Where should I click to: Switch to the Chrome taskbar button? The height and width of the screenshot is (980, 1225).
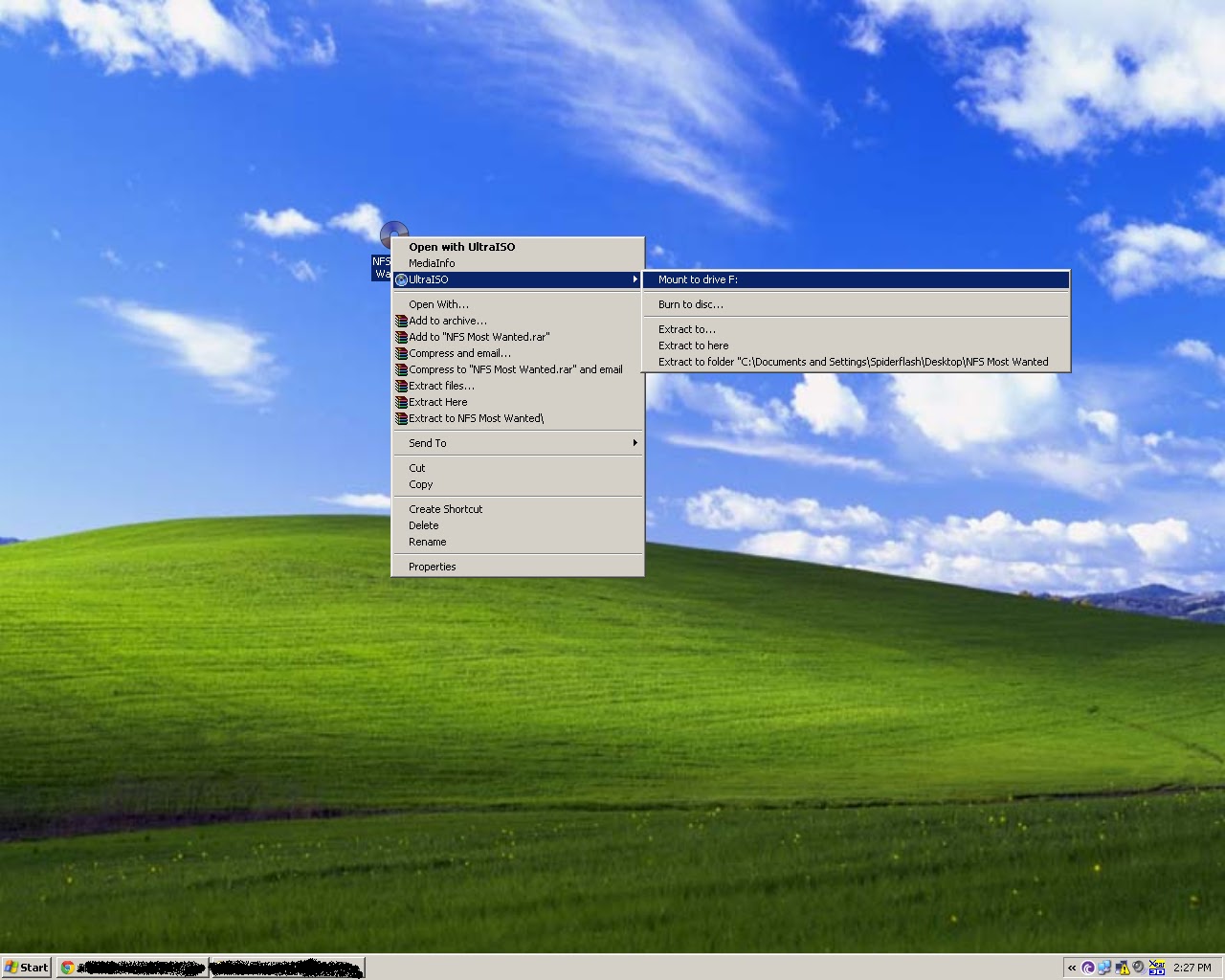(x=132, y=968)
